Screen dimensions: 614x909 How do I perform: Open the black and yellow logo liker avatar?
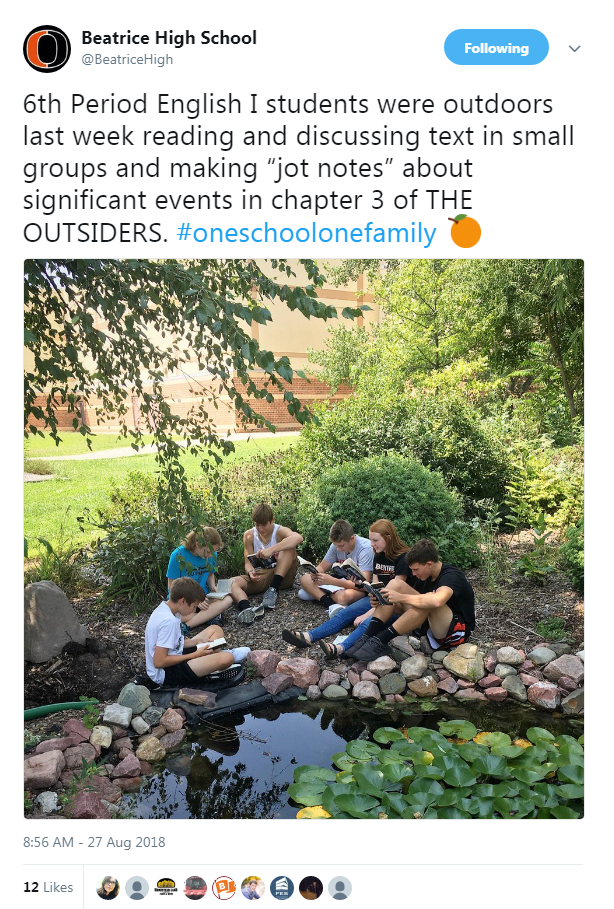point(166,888)
